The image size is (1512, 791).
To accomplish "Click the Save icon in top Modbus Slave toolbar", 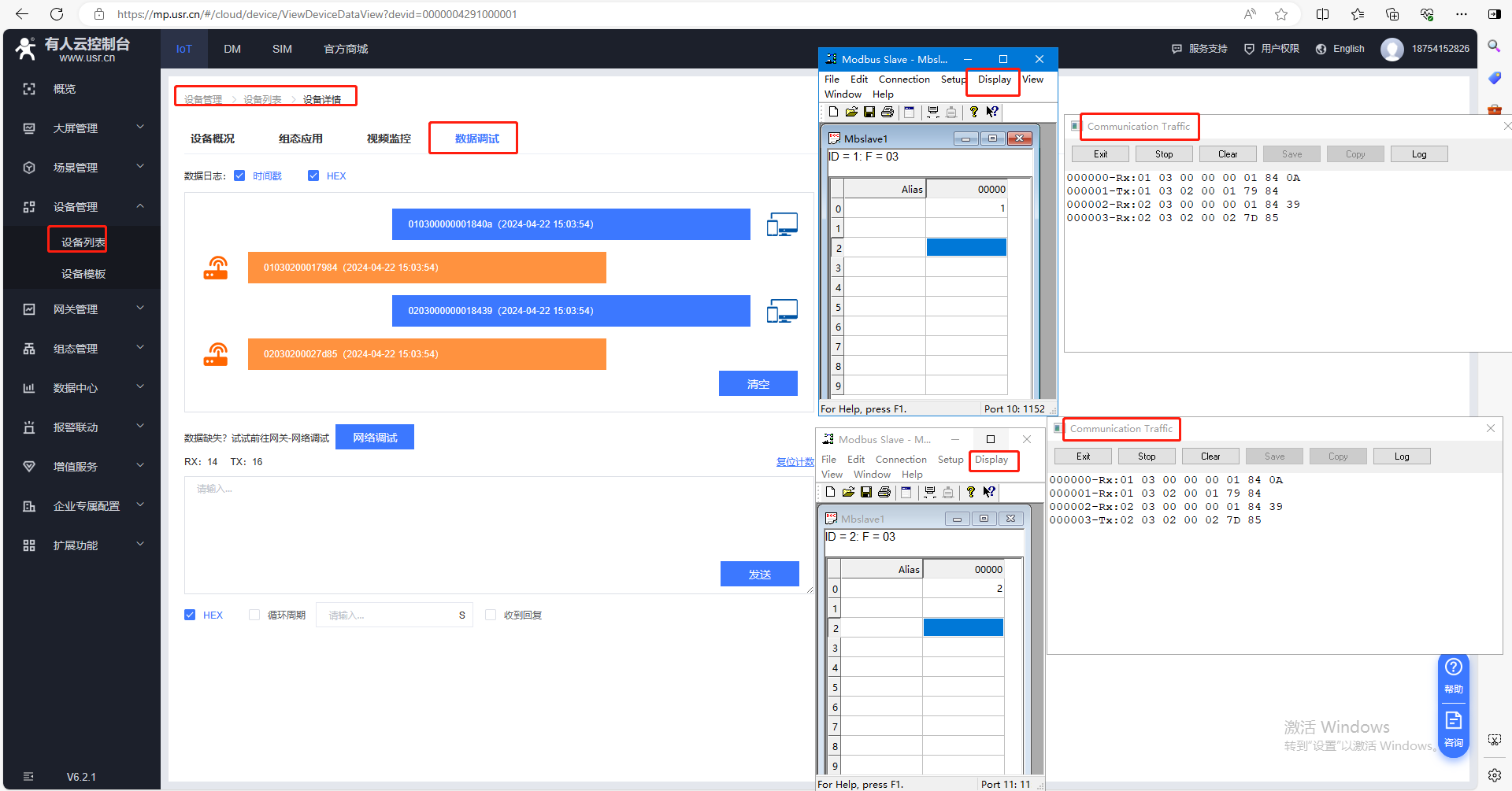I will 869,112.
